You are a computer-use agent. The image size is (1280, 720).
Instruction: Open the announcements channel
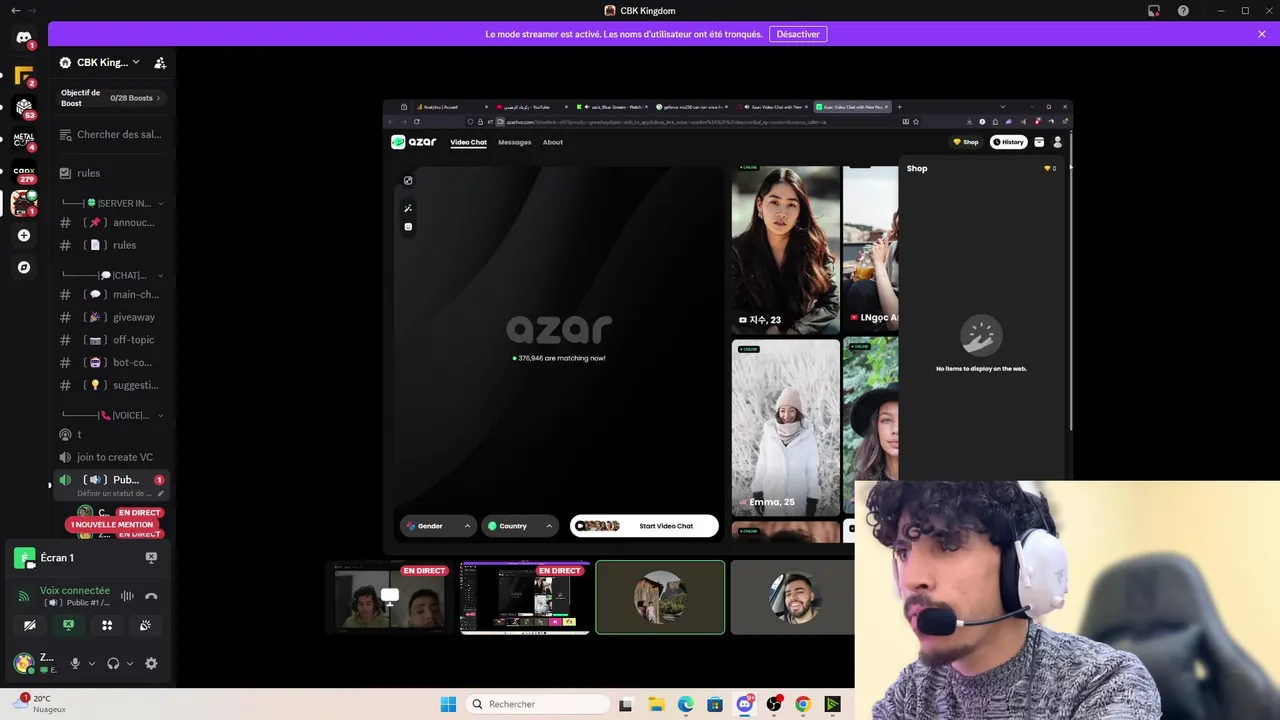(x=112, y=222)
